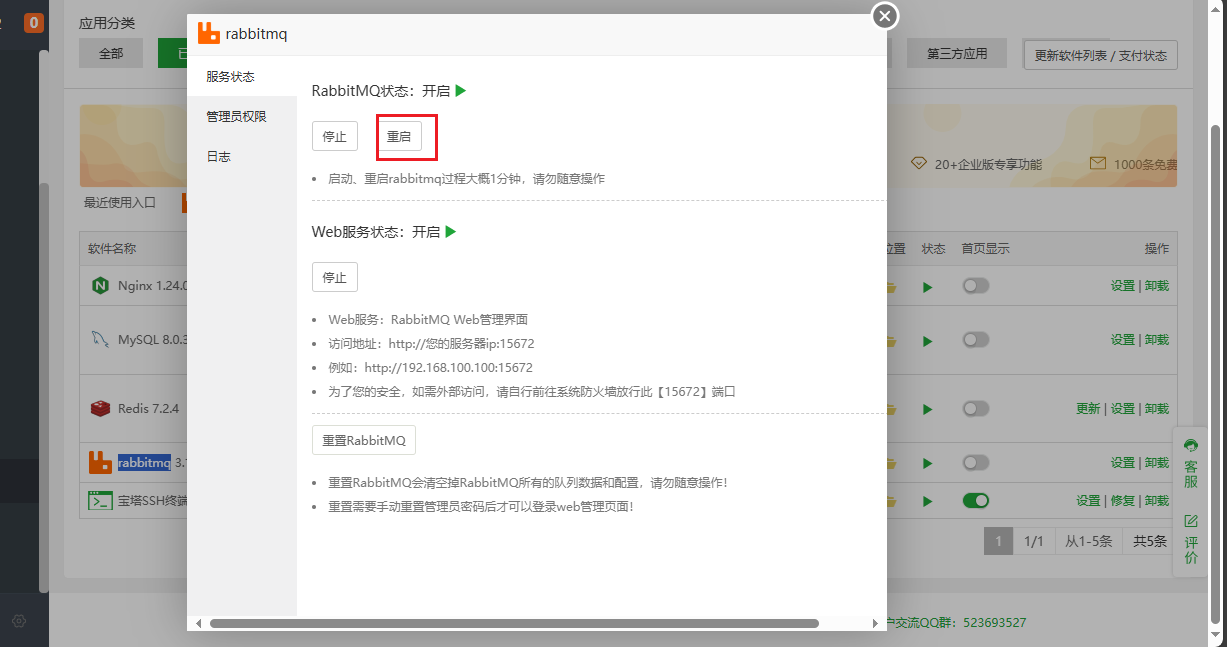Open 设置 for the Nginx row
Screen dimensions: 1227x647
coord(1122,286)
